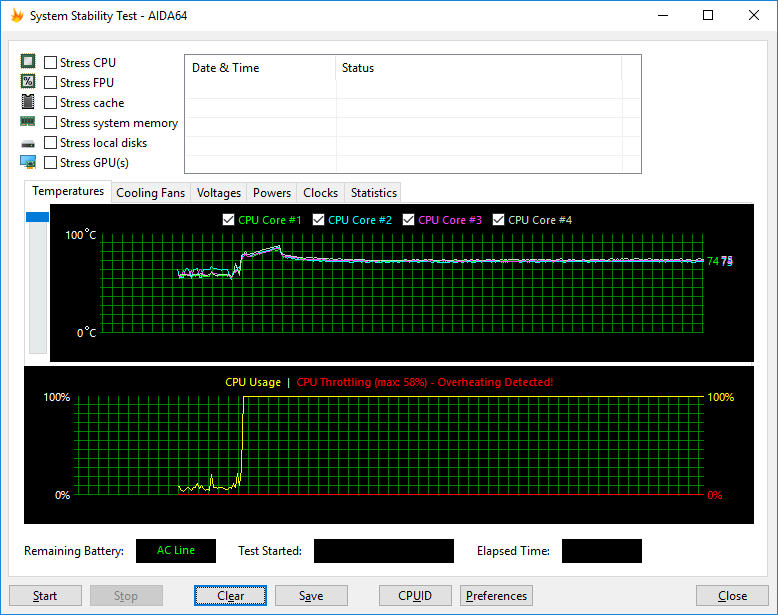Enable the Stress CPU checkbox
The width and height of the screenshot is (778, 615).
[x=50, y=63]
